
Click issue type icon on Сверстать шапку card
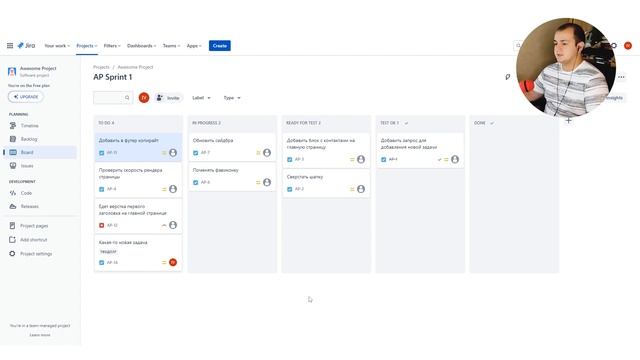(x=290, y=189)
